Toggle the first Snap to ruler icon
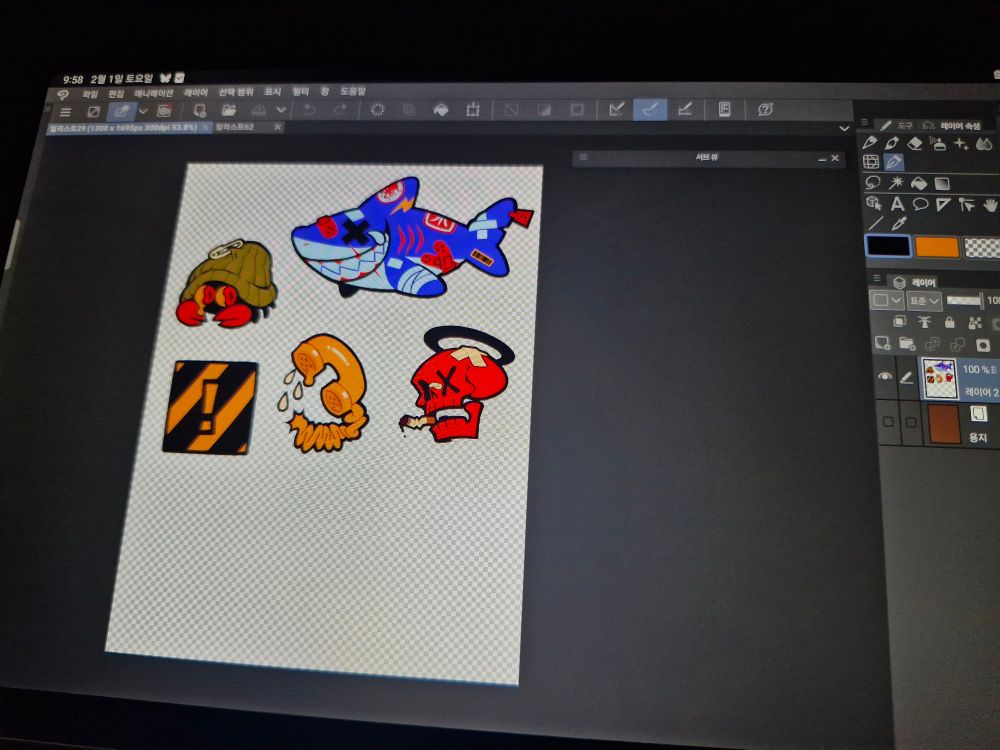This screenshot has height=750, width=1000. [616, 109]
